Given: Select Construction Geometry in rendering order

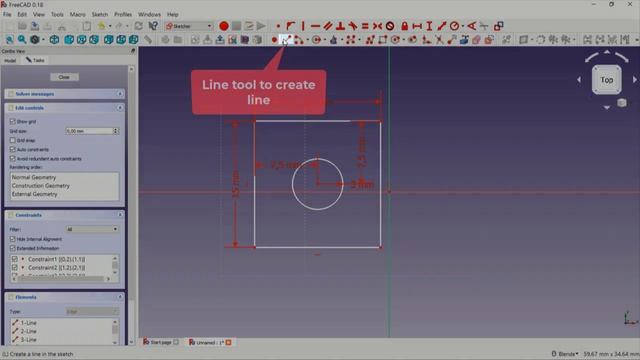Looking at the screenshot, I should 40,186.
